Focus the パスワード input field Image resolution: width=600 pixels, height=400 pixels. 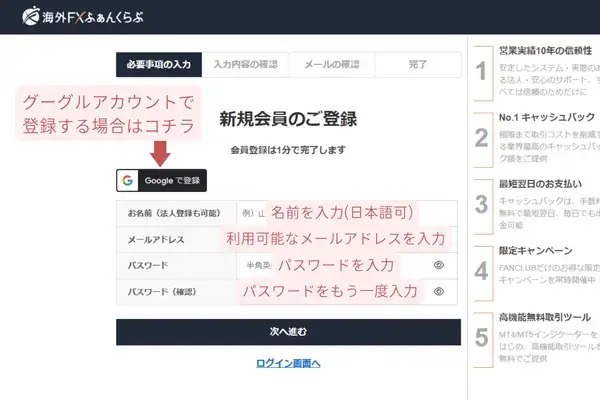(x=347, y=265)
